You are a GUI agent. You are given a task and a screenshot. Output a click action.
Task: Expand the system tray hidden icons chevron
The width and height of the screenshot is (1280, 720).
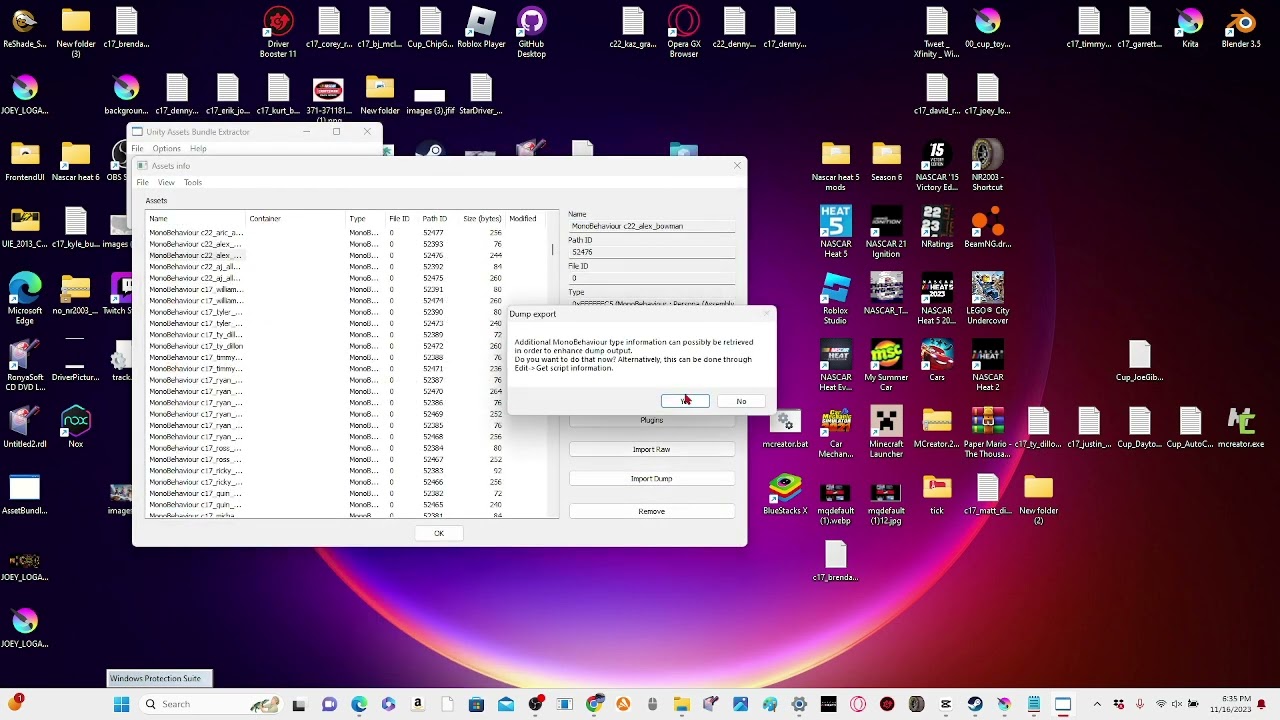(x=1097, y=704)
